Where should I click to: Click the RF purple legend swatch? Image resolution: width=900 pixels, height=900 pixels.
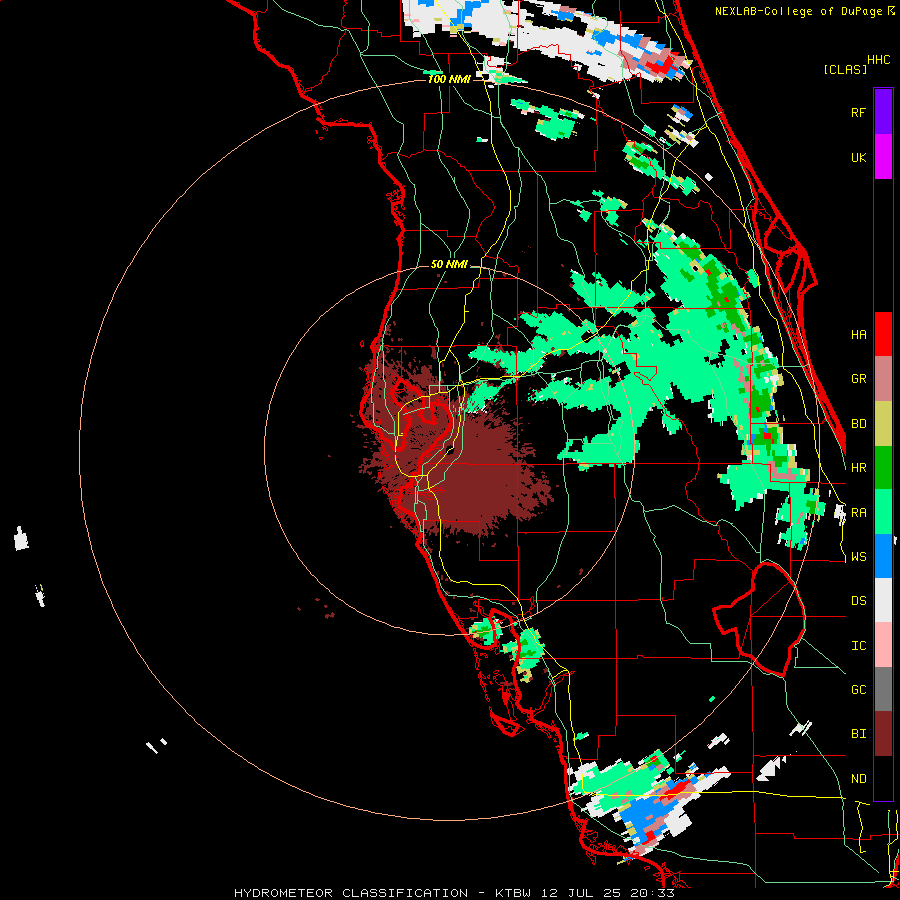(x=883, y=112)
